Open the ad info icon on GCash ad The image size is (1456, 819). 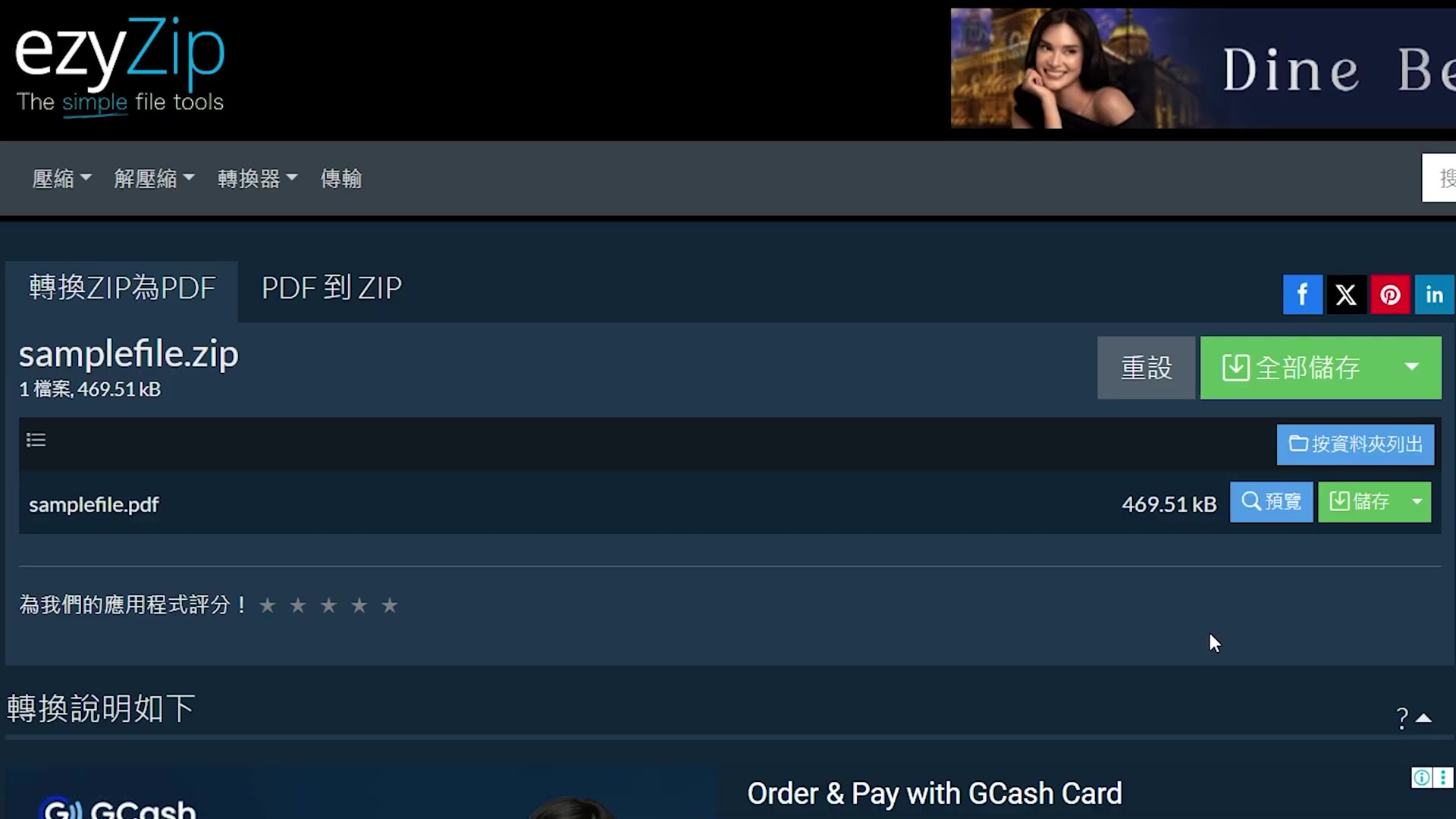tap(1421, 777)
